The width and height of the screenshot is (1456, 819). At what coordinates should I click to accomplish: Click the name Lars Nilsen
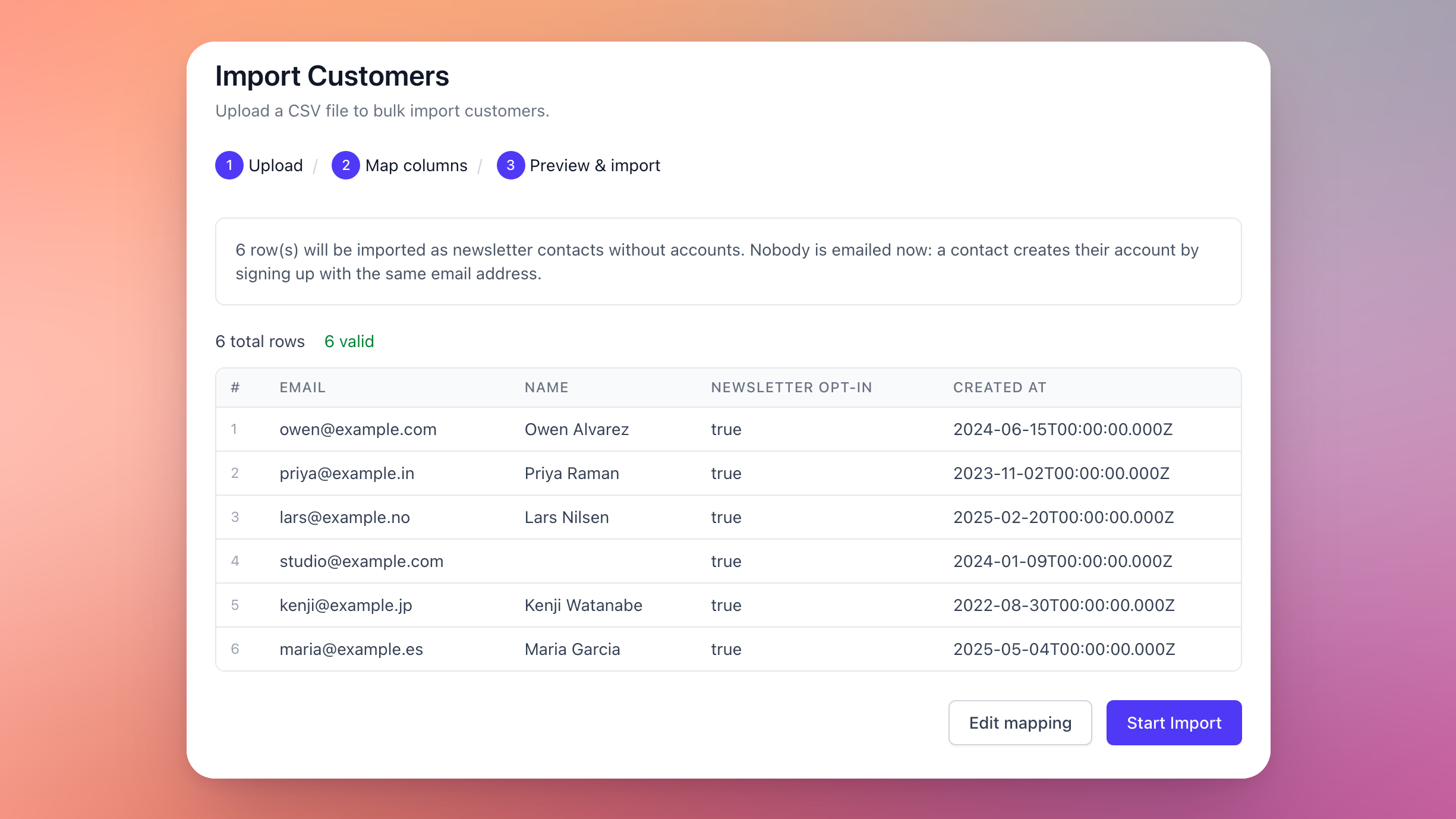click(x=566, y=517)
